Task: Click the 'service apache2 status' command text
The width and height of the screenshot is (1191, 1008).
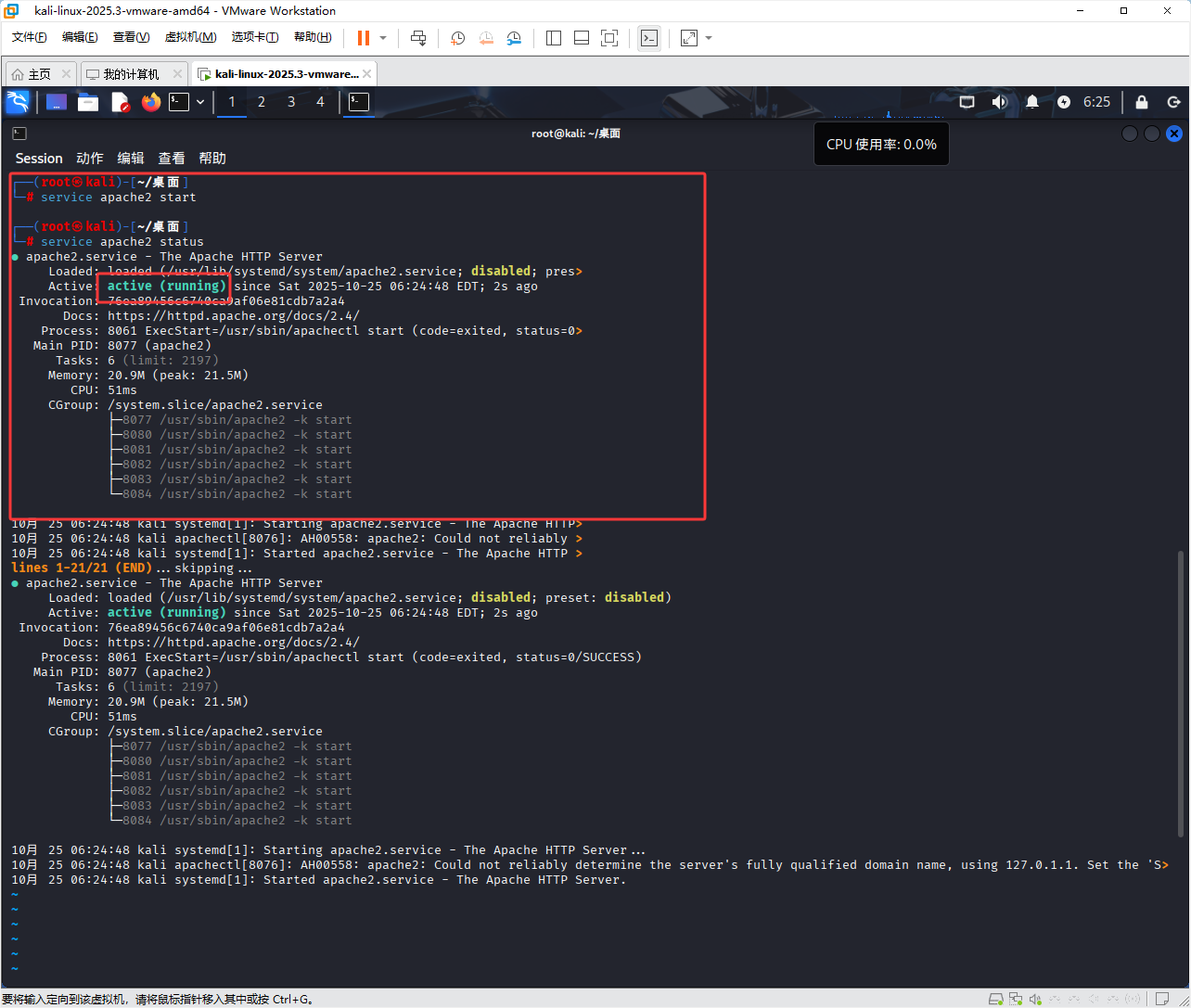Action: click(122, 242)
